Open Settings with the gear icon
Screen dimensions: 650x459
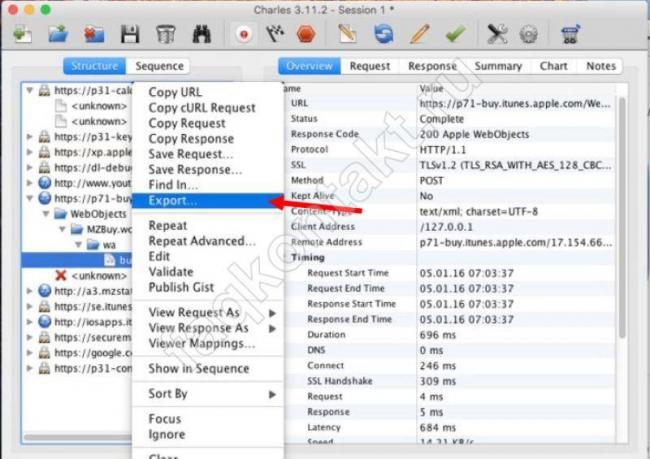529,34
